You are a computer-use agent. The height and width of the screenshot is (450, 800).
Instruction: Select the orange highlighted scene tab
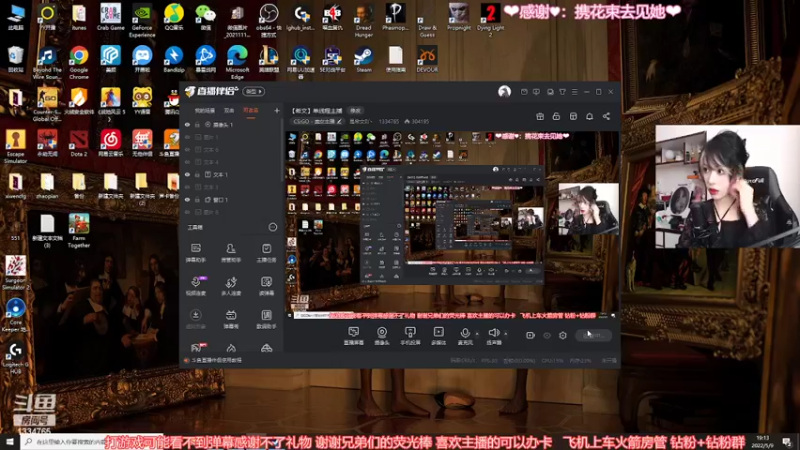pos(251,110)
